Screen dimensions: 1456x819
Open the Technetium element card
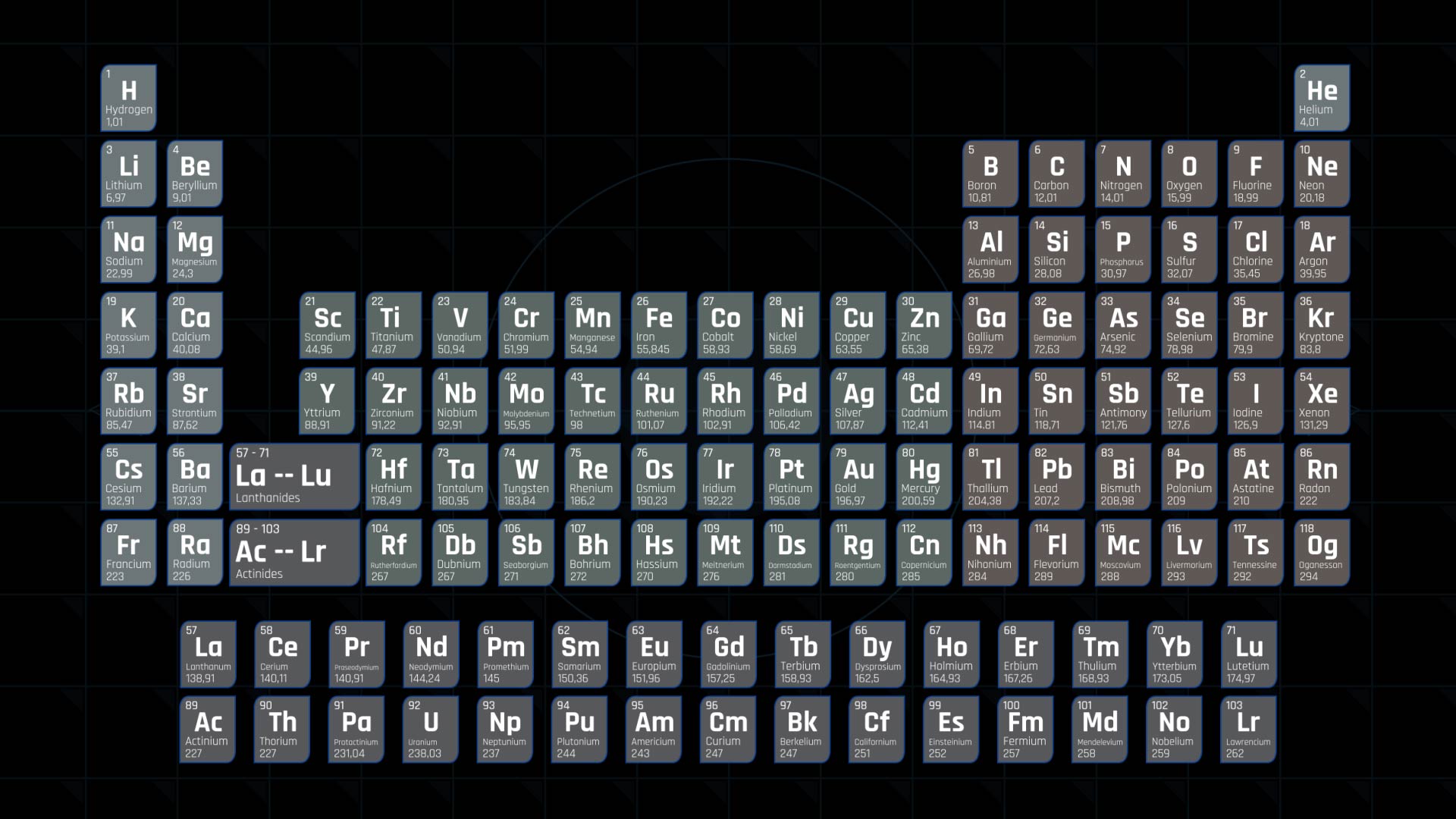(x=593, y=401)
